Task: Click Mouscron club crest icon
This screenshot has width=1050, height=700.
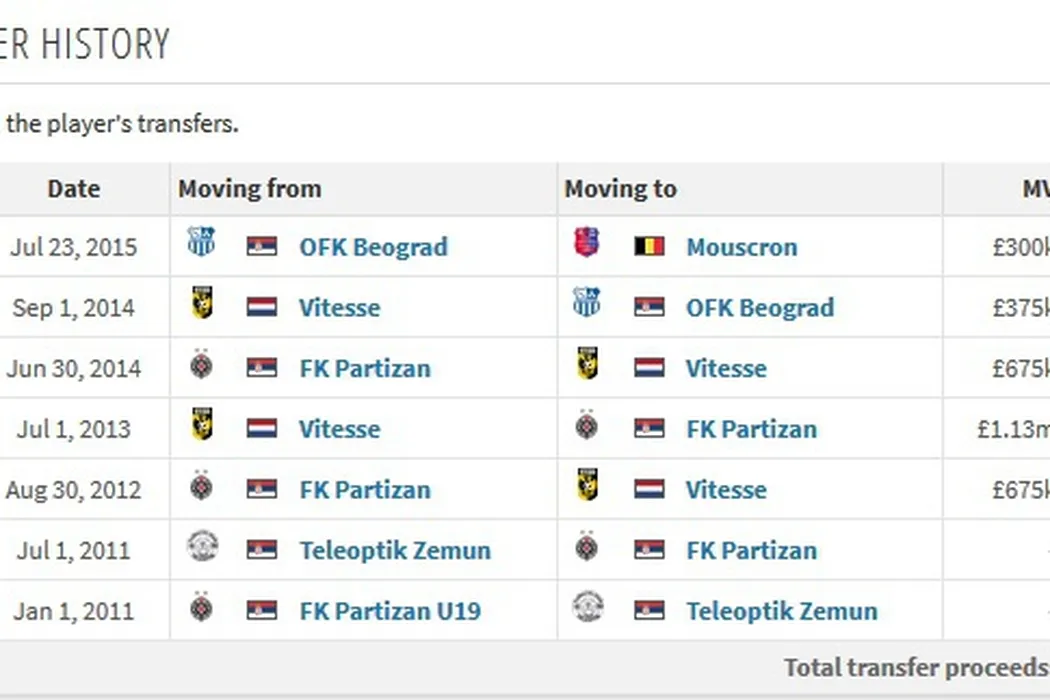Action: point(587,242)
